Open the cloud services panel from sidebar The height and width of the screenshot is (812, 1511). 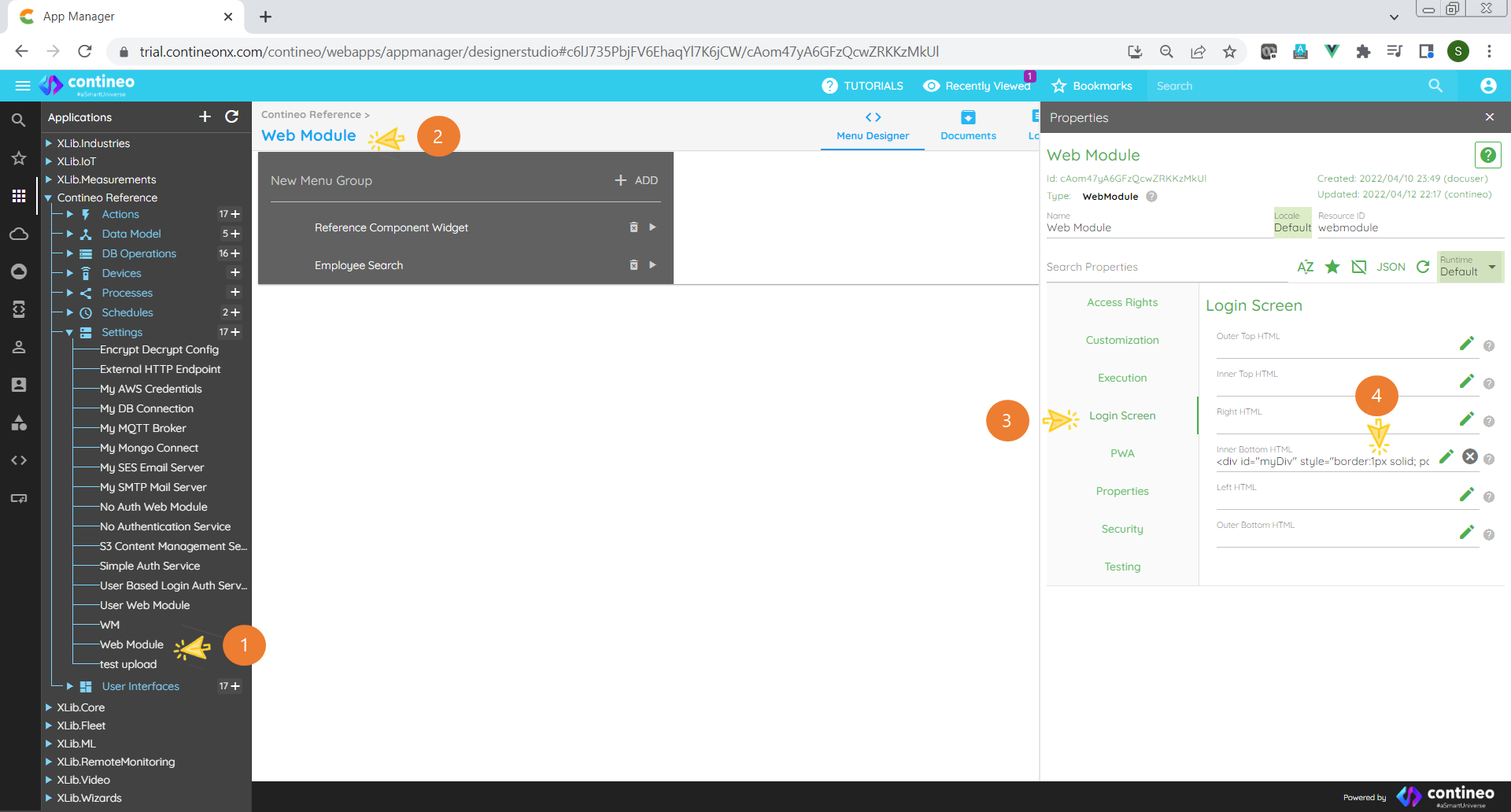(x=19, y=234)
